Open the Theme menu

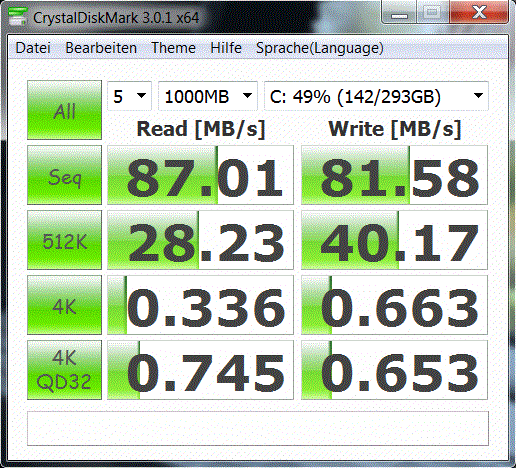coord(173,48)
